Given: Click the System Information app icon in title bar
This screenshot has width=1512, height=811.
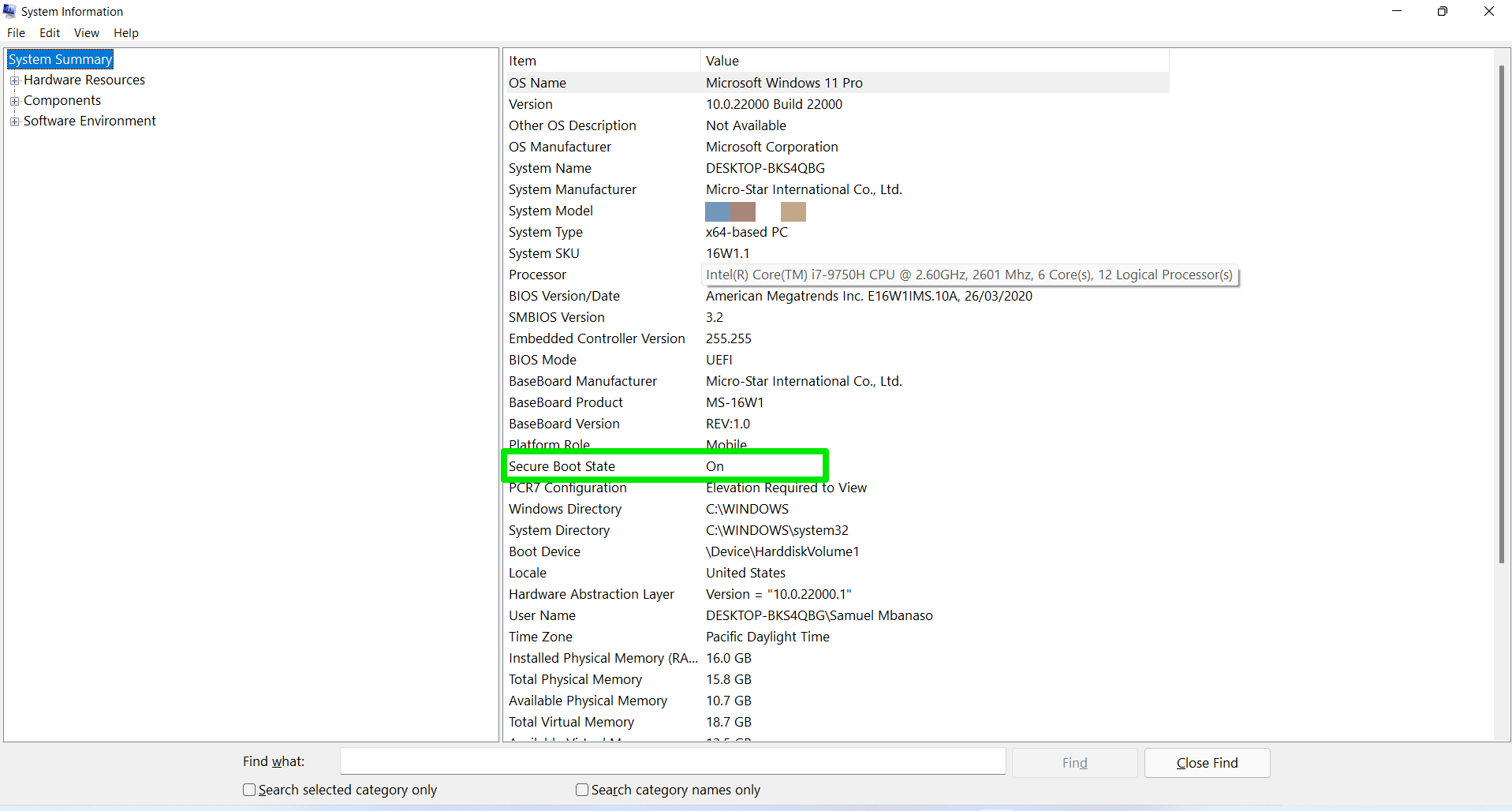Looking at the screenshot, I should pos(9,11).
